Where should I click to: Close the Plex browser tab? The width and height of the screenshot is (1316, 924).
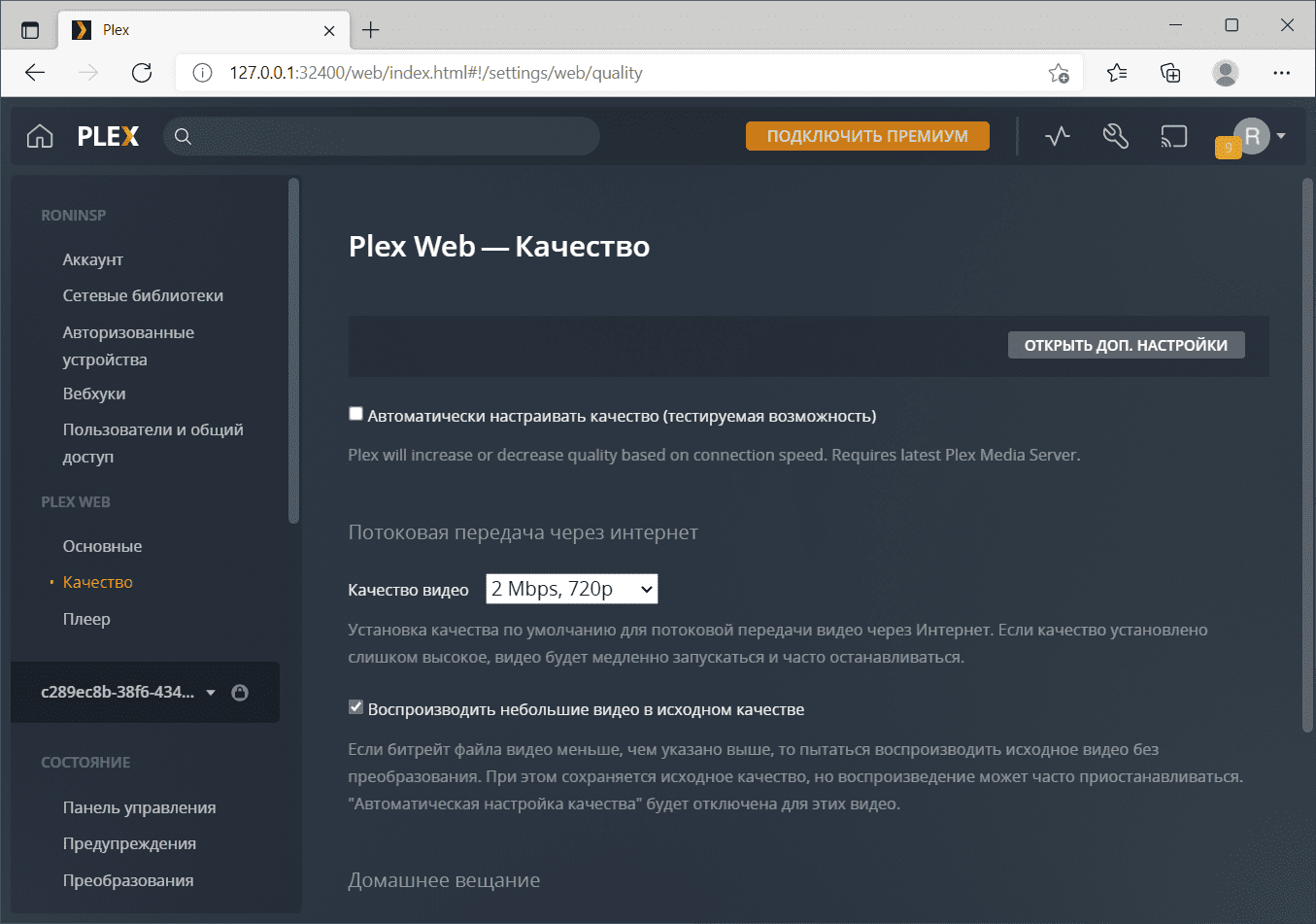coord(329,30)
